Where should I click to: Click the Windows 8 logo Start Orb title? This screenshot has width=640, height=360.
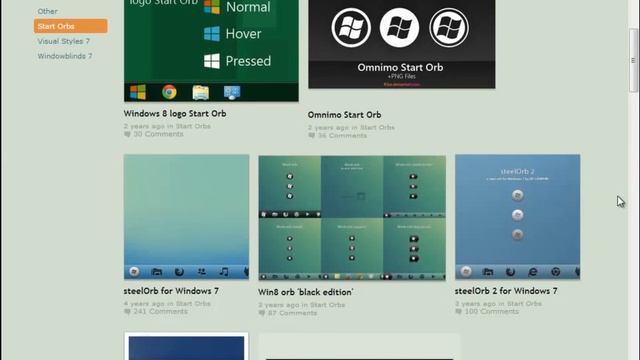click(x=175, y=113)
